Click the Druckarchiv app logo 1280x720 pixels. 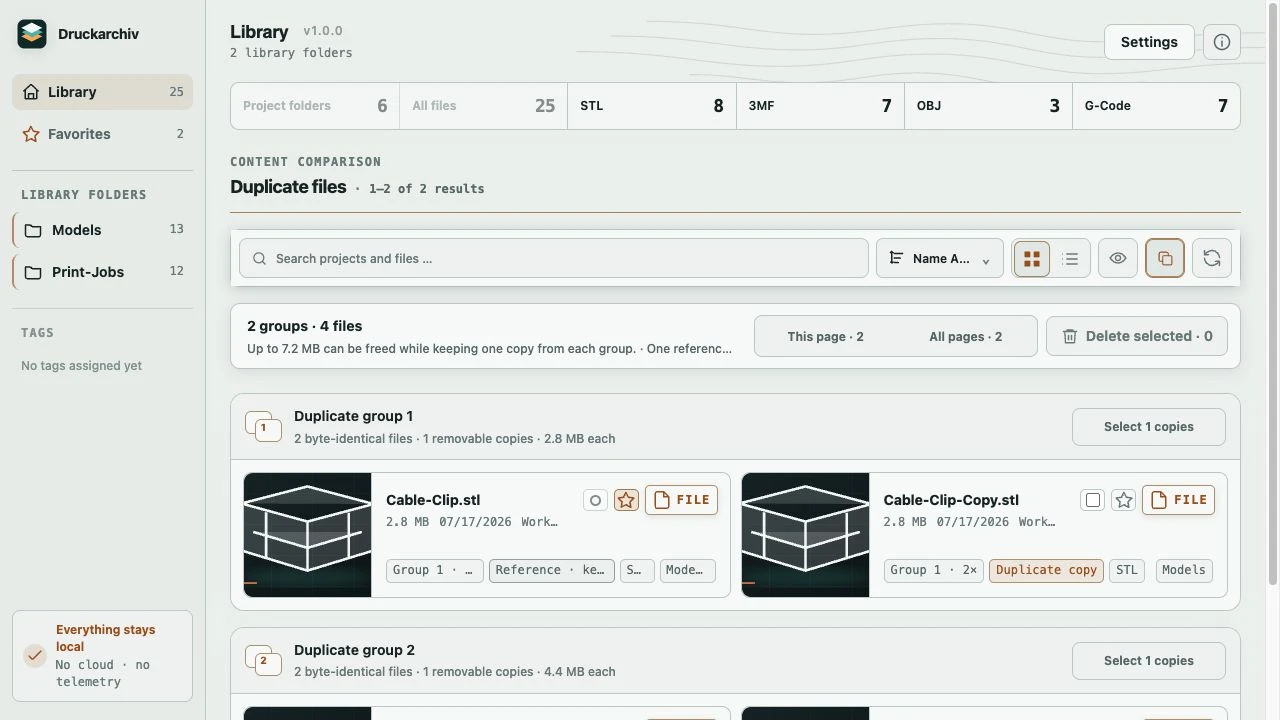click(x=32, y=34)
